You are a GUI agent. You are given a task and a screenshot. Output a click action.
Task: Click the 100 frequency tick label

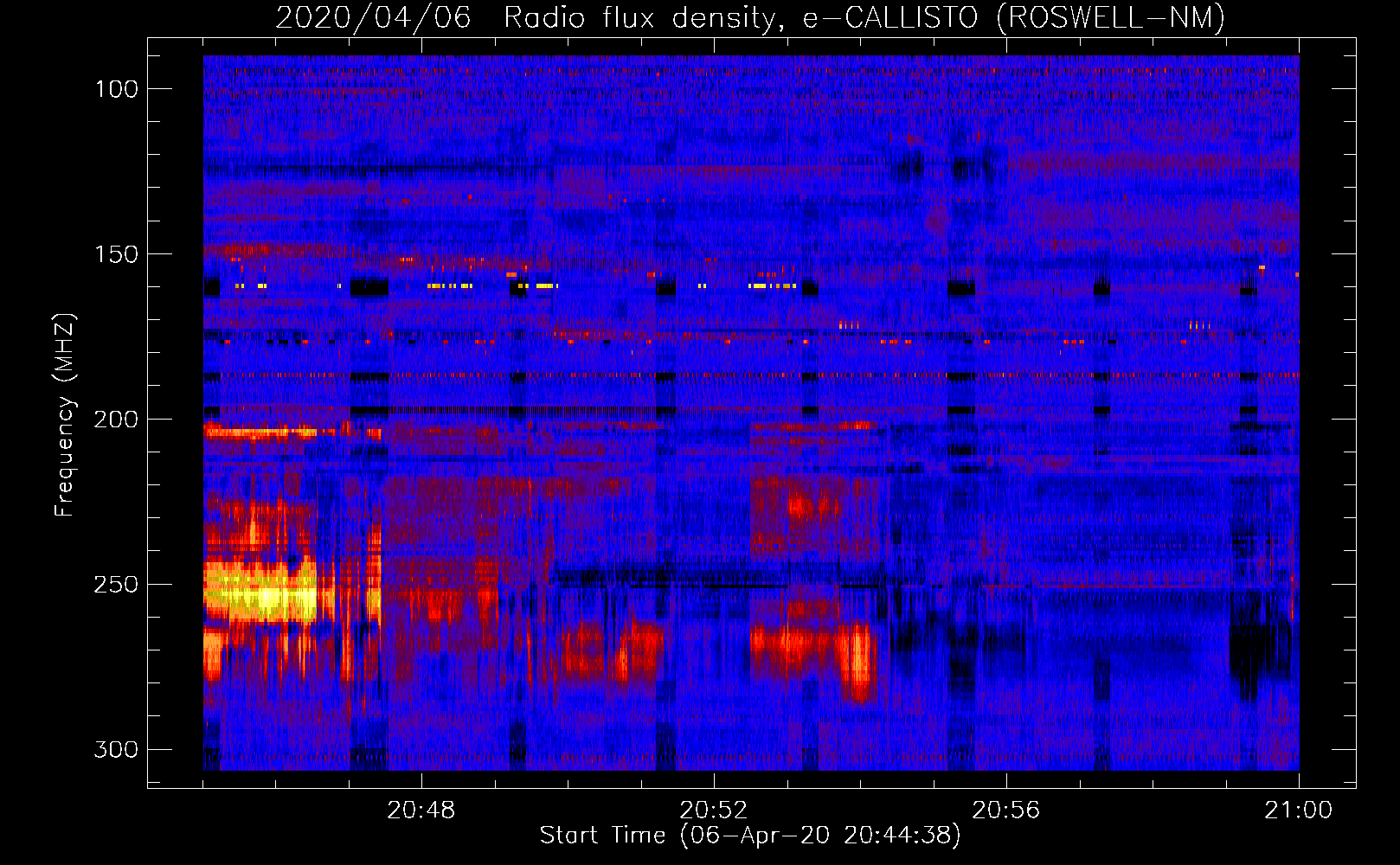117,89
